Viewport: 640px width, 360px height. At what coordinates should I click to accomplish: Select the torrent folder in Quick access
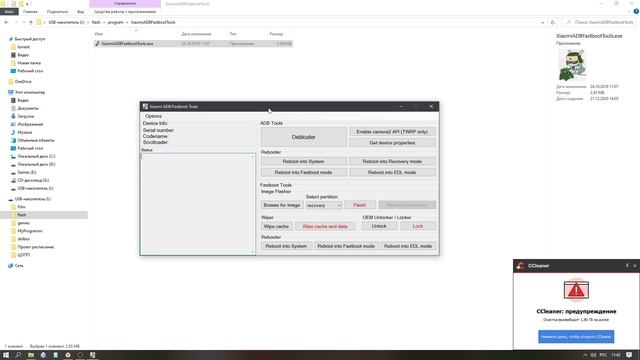point(24,47)
